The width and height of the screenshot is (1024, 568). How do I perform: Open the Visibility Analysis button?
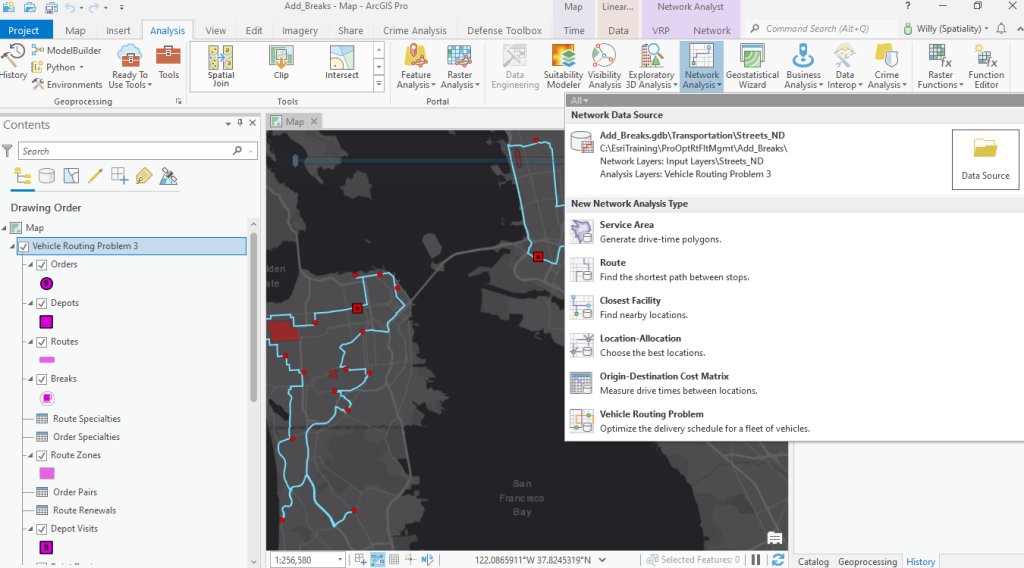(x=604, y=67)
